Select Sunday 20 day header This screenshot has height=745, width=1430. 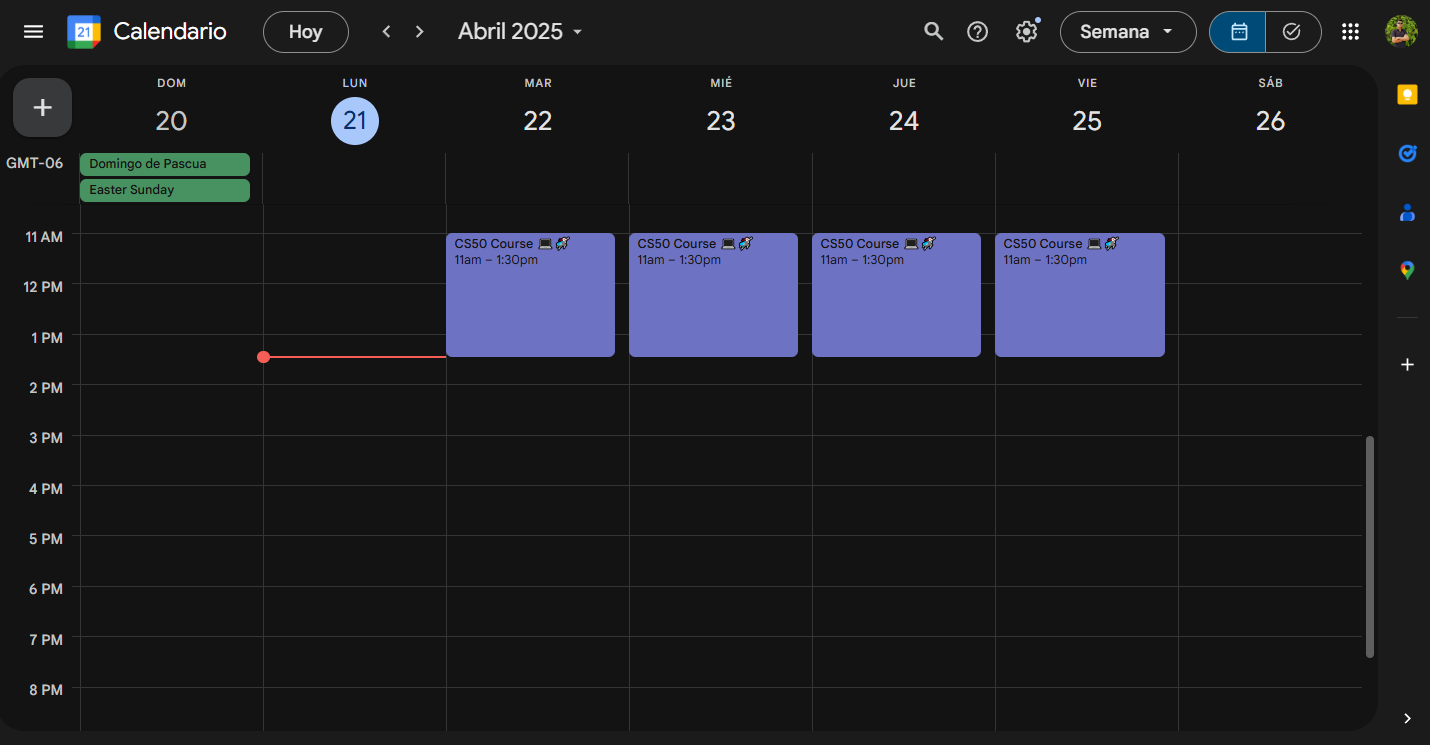click(171, 121)
